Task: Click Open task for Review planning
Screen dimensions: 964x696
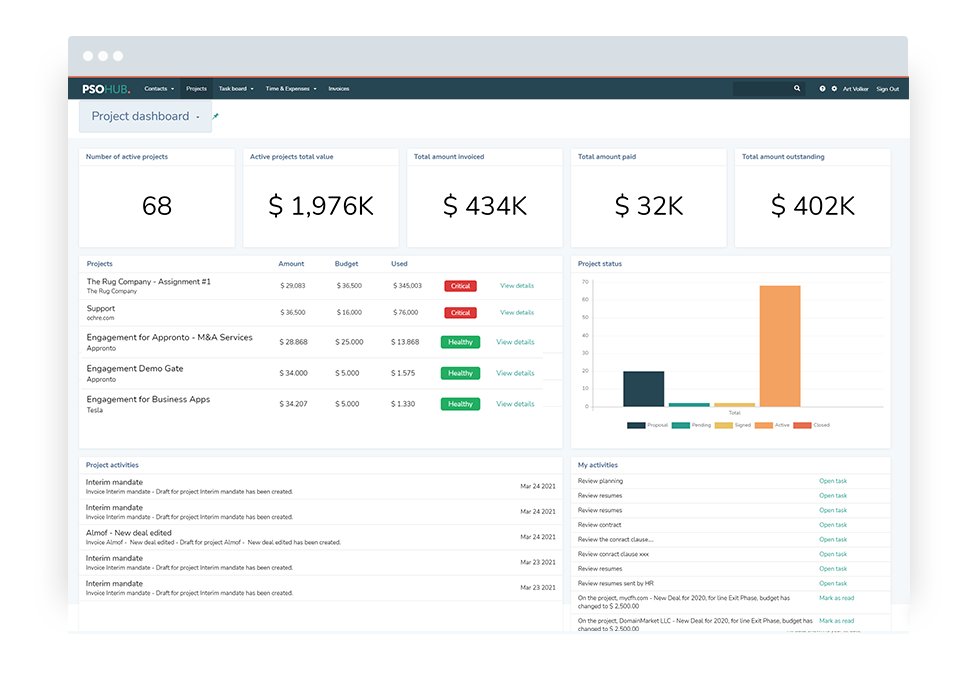Action: click(x=832, y=481)
